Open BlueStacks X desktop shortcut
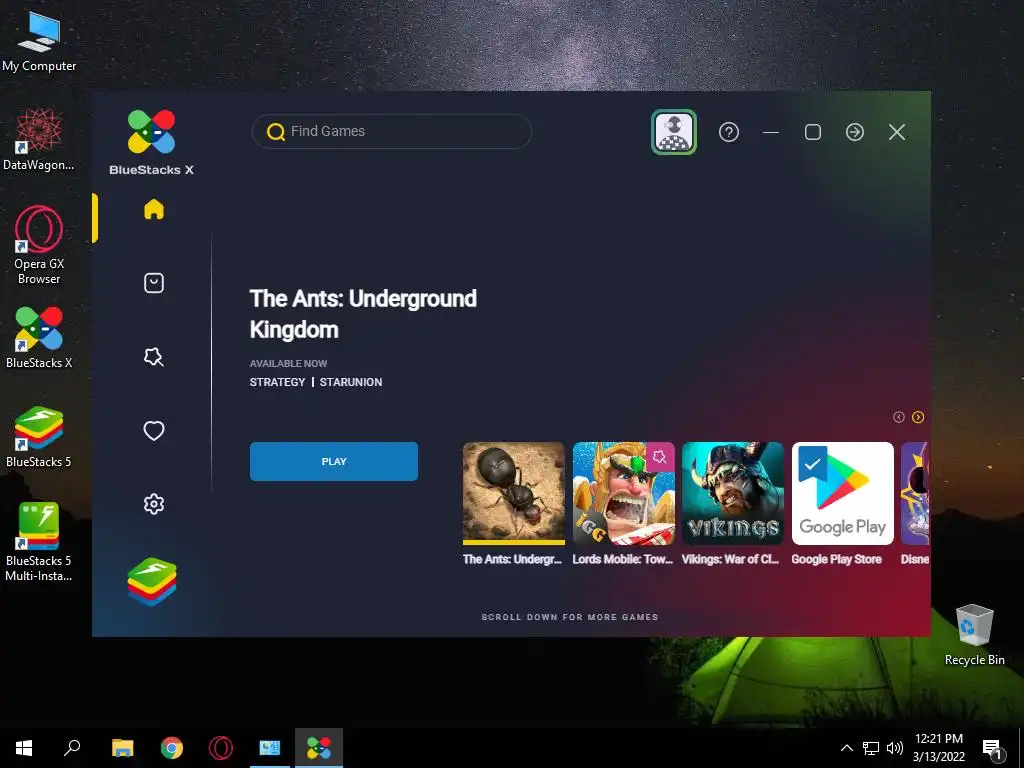The height and width of the screenshot is (768, 1024). coord(39,338)
